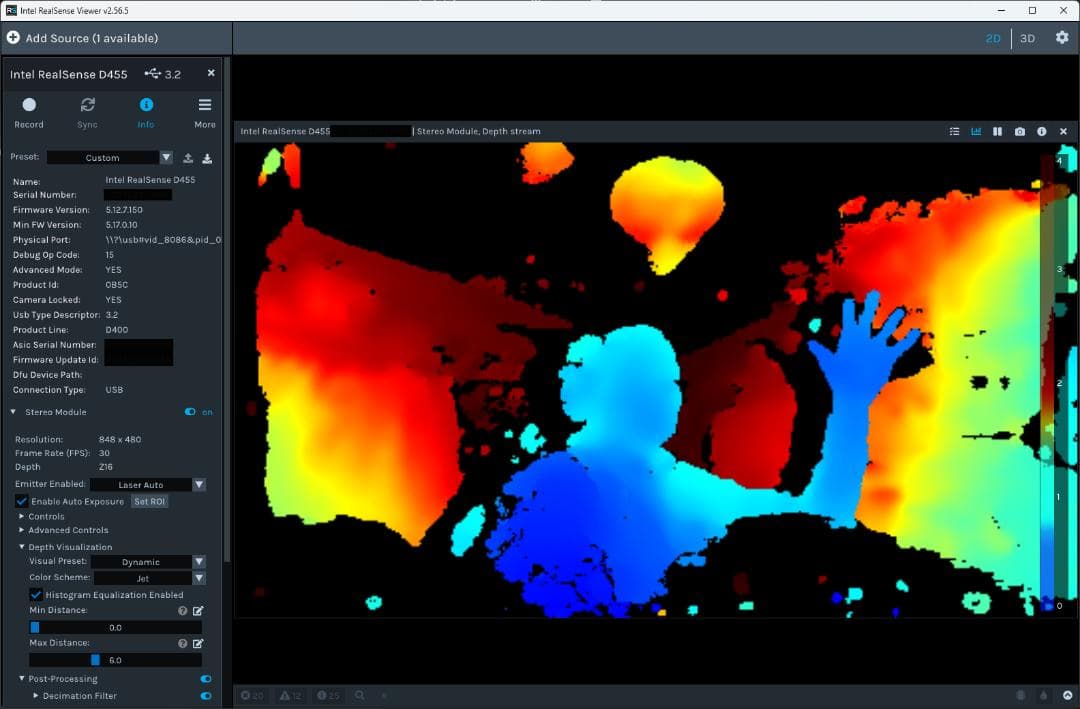
Task: Select the 2D view tab
Action: pos(993,38)
